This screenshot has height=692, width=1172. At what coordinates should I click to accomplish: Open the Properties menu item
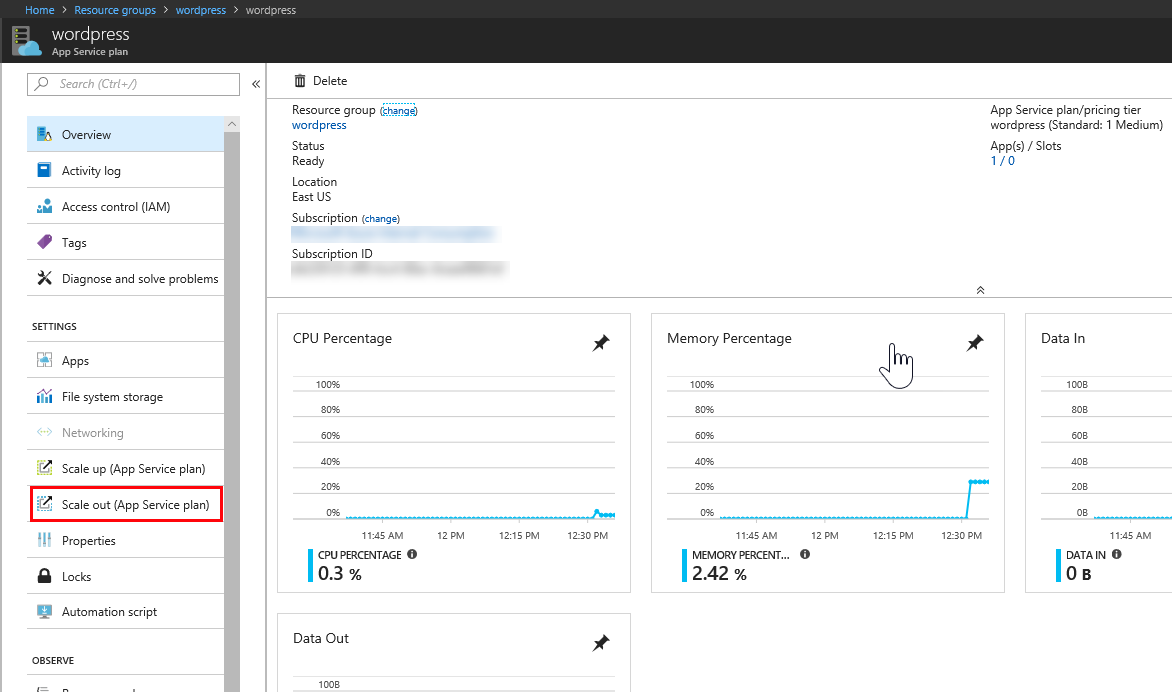(126, 540)
